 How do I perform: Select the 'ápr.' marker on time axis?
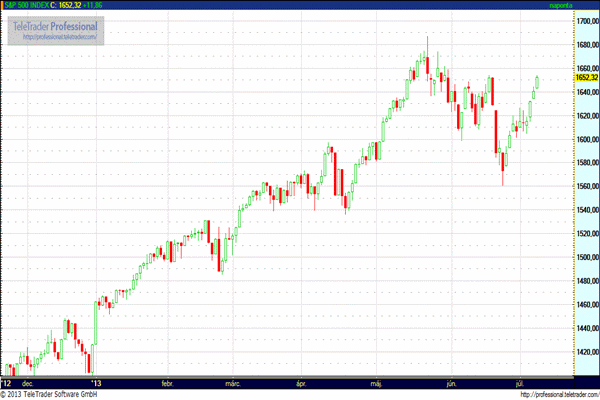[x=300, y=383]
